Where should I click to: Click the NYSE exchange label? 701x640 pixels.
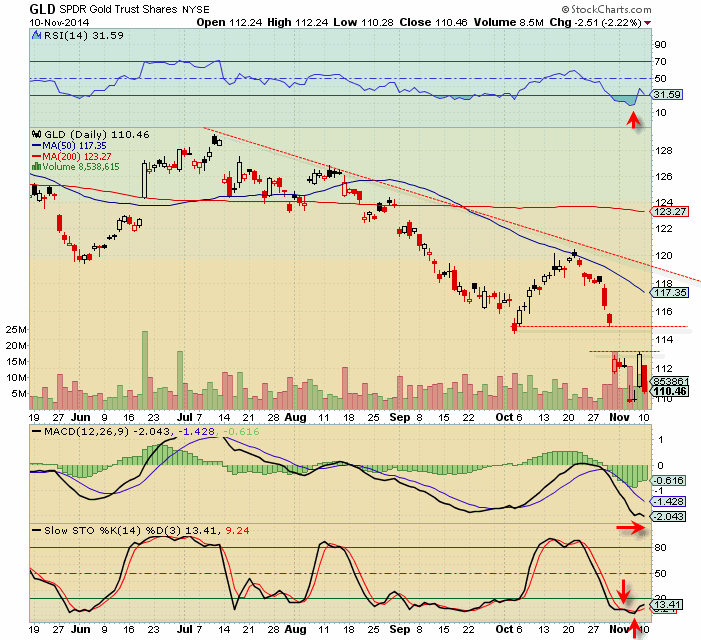click(195, 10)
